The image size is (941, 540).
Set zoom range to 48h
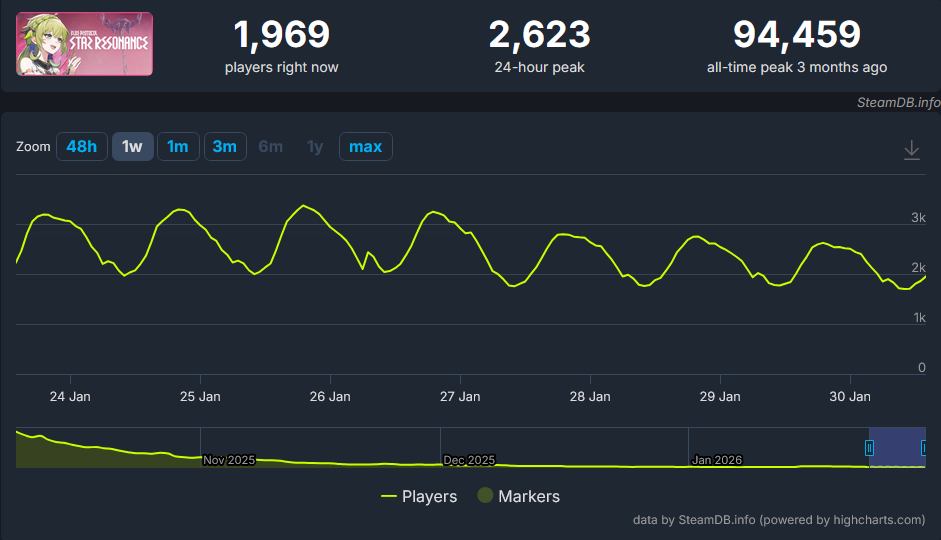(82, 146)
